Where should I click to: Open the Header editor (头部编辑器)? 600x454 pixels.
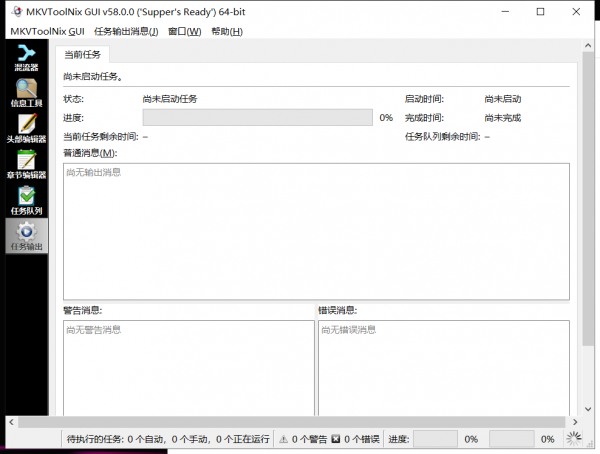click(x=26, y=129)
